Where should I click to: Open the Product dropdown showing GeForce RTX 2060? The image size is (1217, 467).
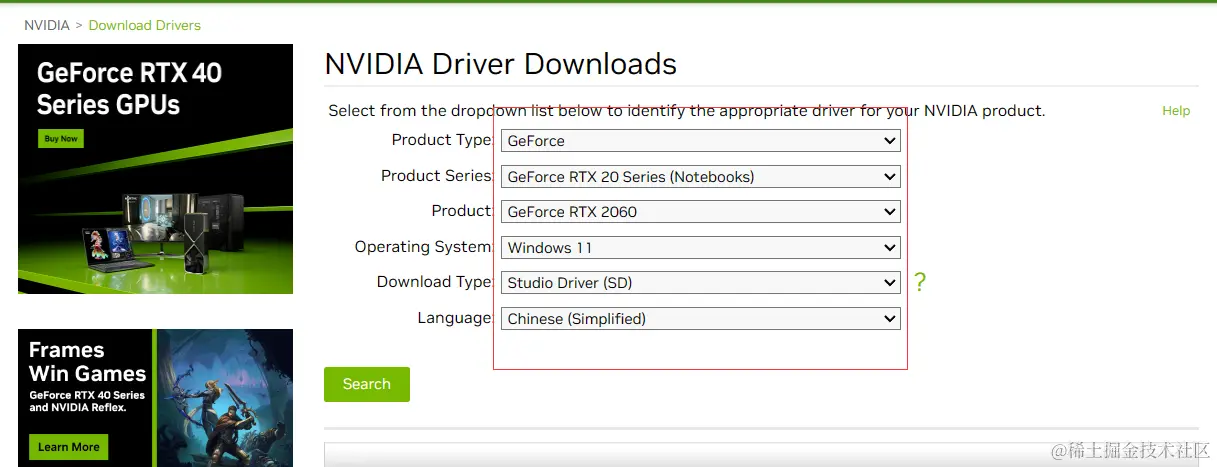click(x=700, y=212)
